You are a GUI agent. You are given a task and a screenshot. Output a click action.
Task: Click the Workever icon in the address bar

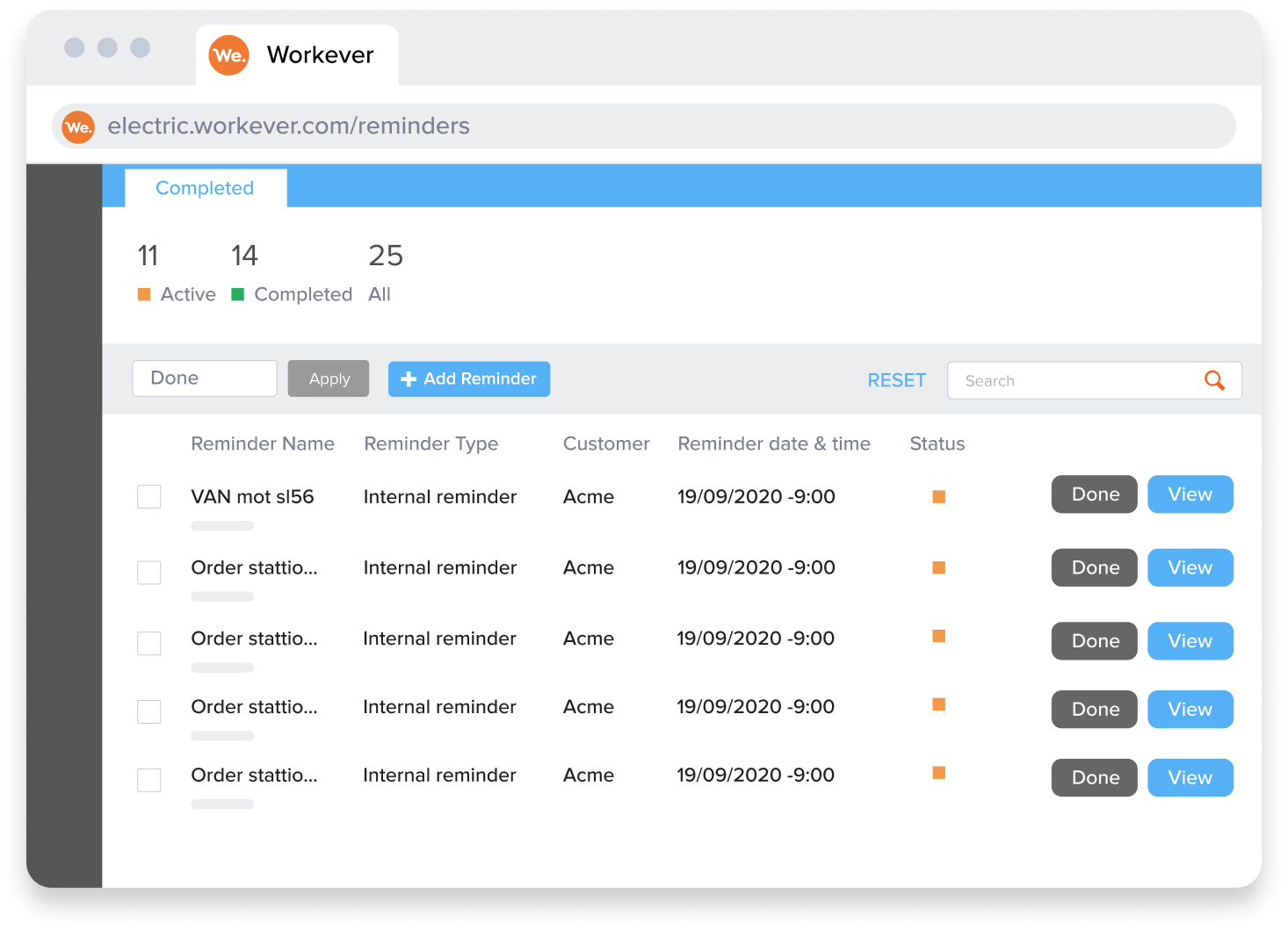(x=78, y=126)
